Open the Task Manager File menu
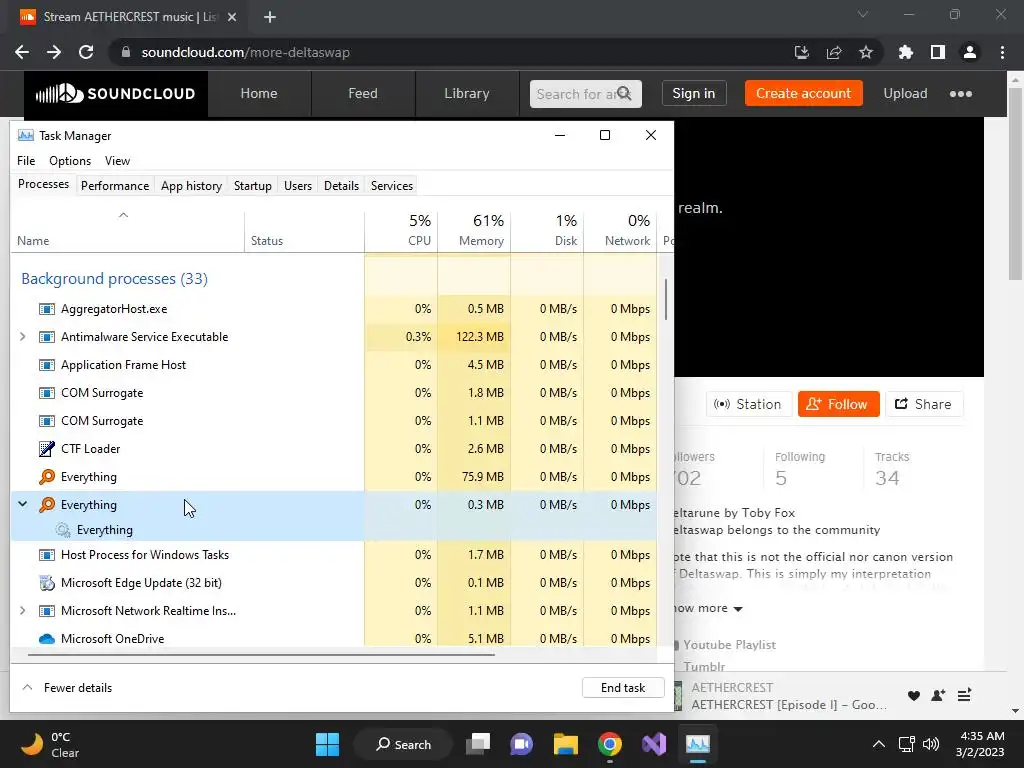This screenshot has width=1024, height=768. (26, 161)
